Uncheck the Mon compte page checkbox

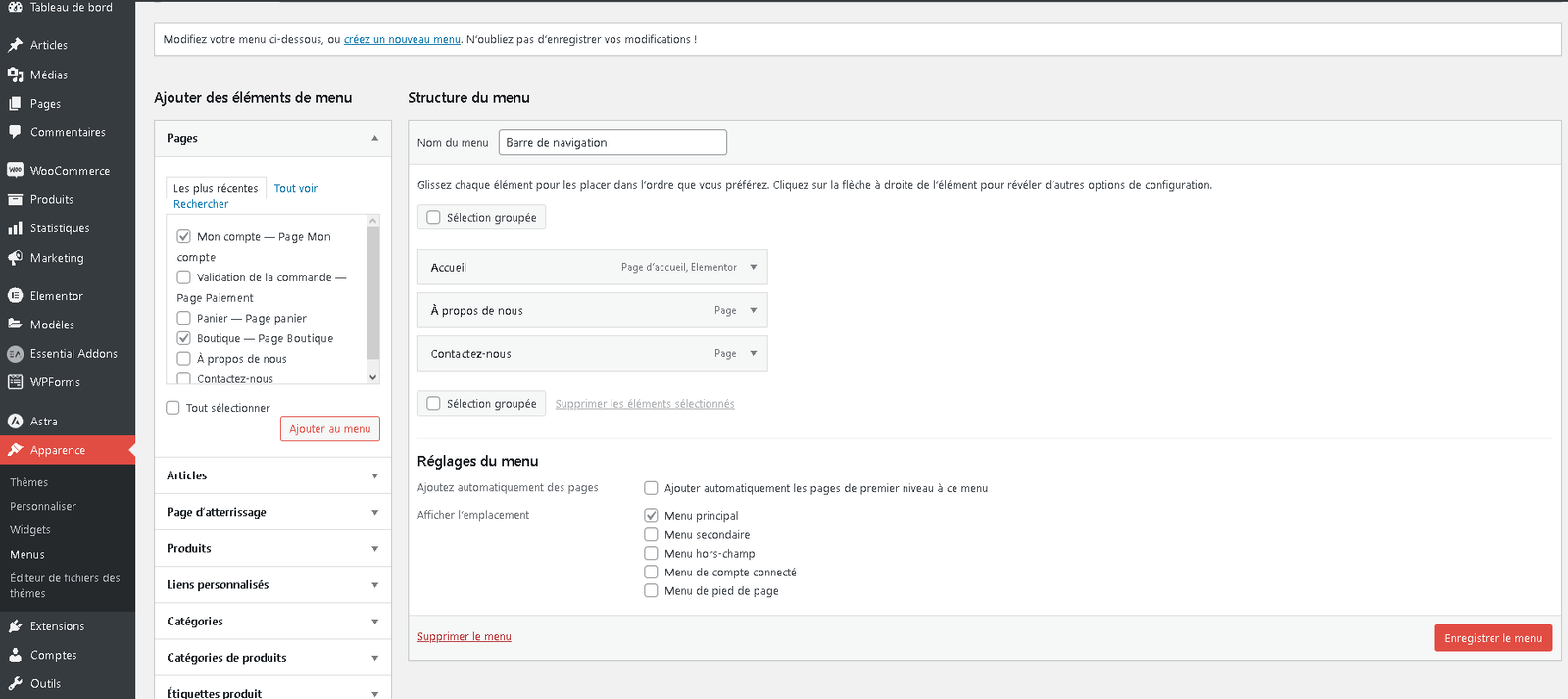pyautogui.click(x=183, y=236)
